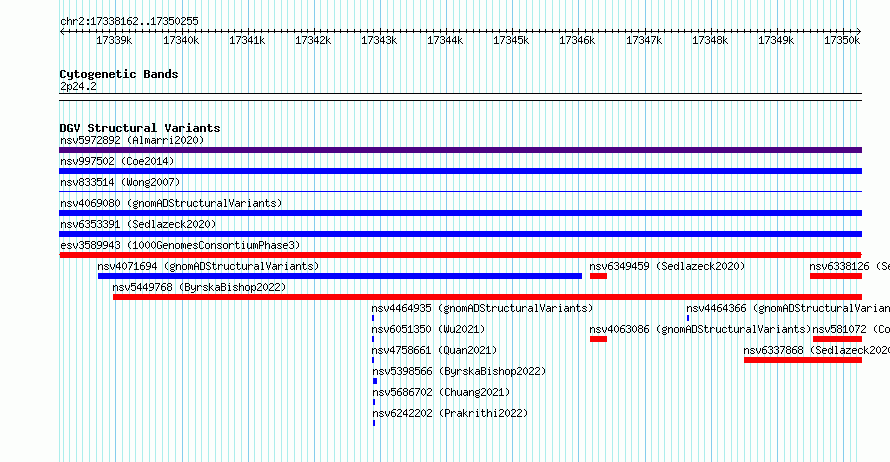Click nsv4071694 (gnomADStructuralVariants) label
The height and width of the screenshot is (462, 890).
tap(208, 266)
